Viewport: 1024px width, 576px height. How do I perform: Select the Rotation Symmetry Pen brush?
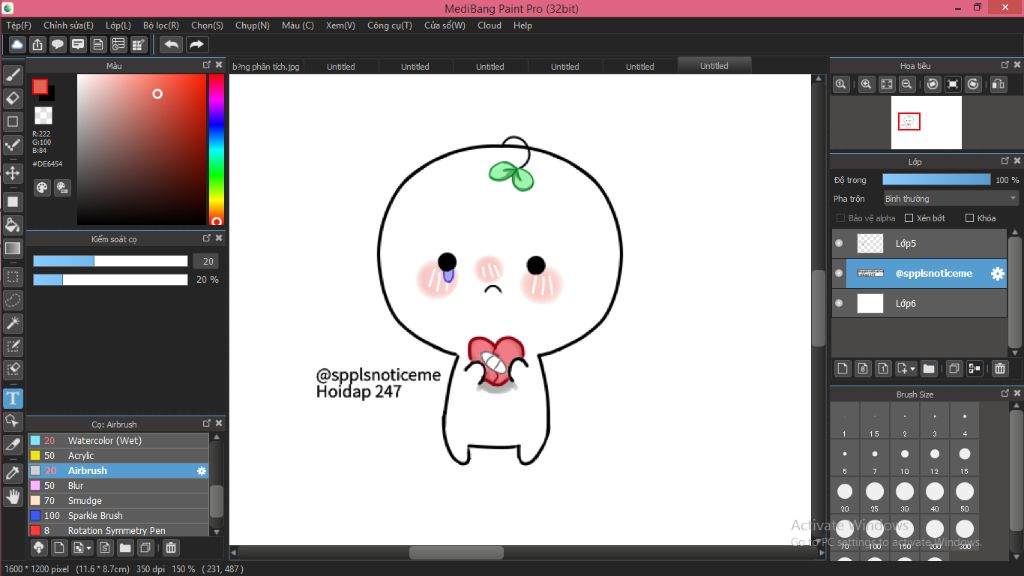(x=118, y=530)
